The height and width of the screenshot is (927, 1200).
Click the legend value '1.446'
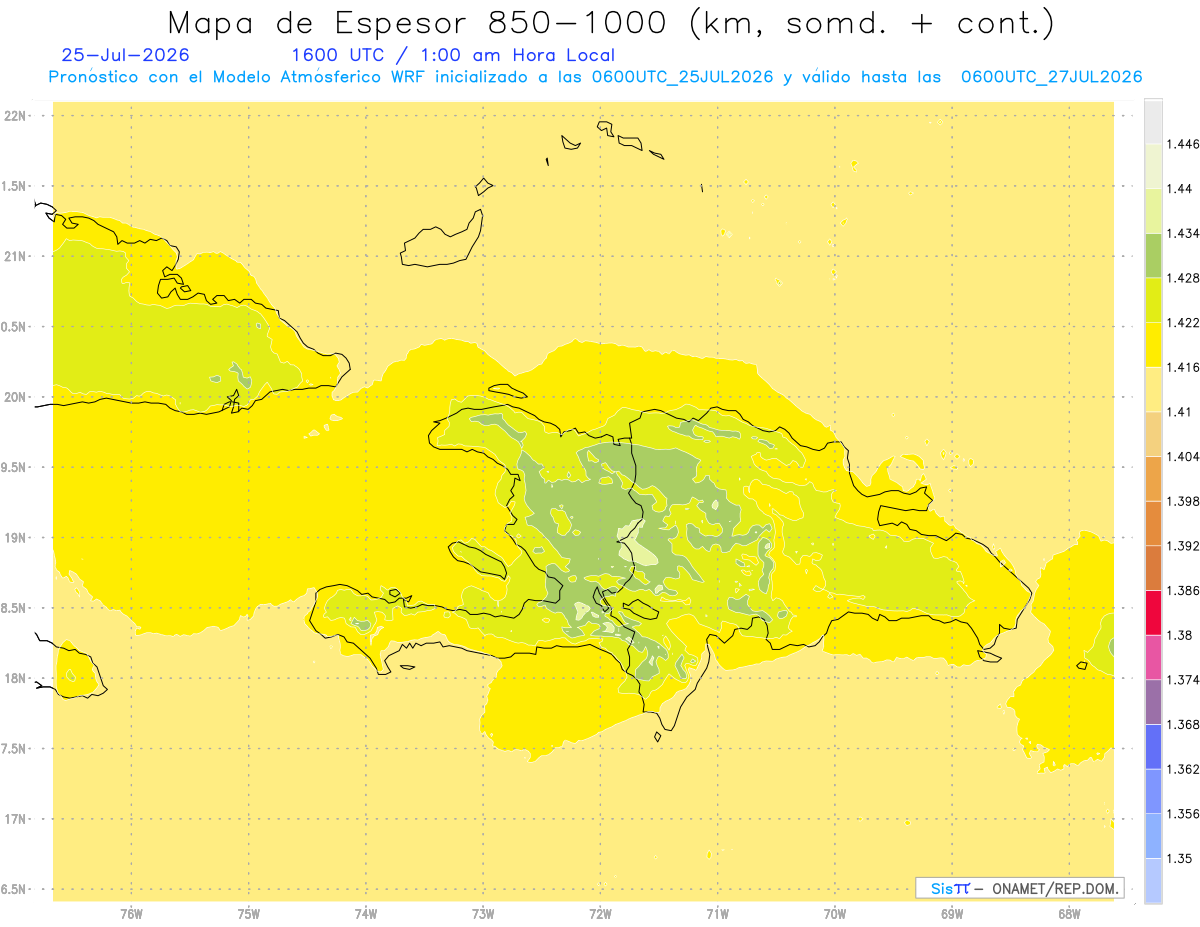[x=1183, y=144]
